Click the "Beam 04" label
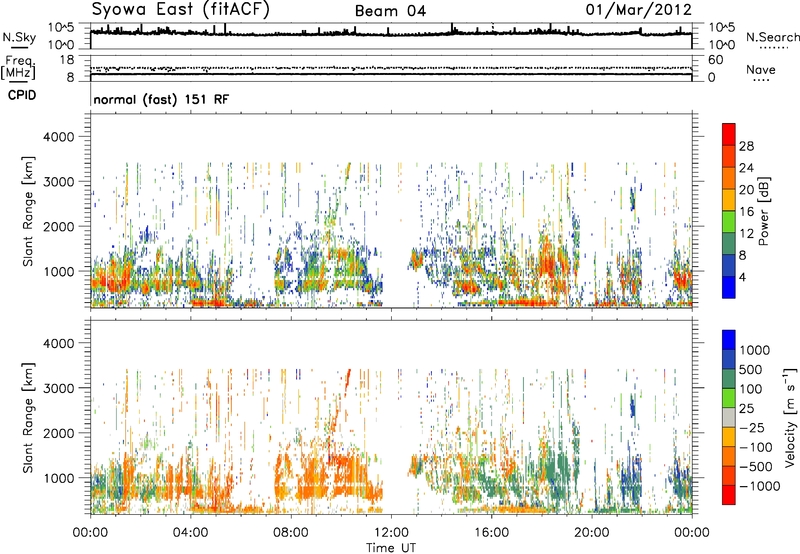Viewport: 800px width, 554px height. (390, 11)
